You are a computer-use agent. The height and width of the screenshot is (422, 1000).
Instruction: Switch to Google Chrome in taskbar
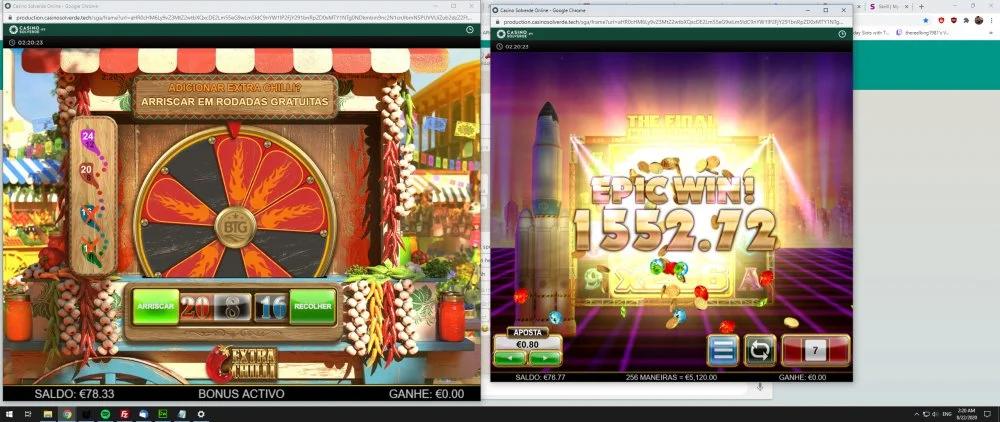pyautogui.click(x=66, y=414)
